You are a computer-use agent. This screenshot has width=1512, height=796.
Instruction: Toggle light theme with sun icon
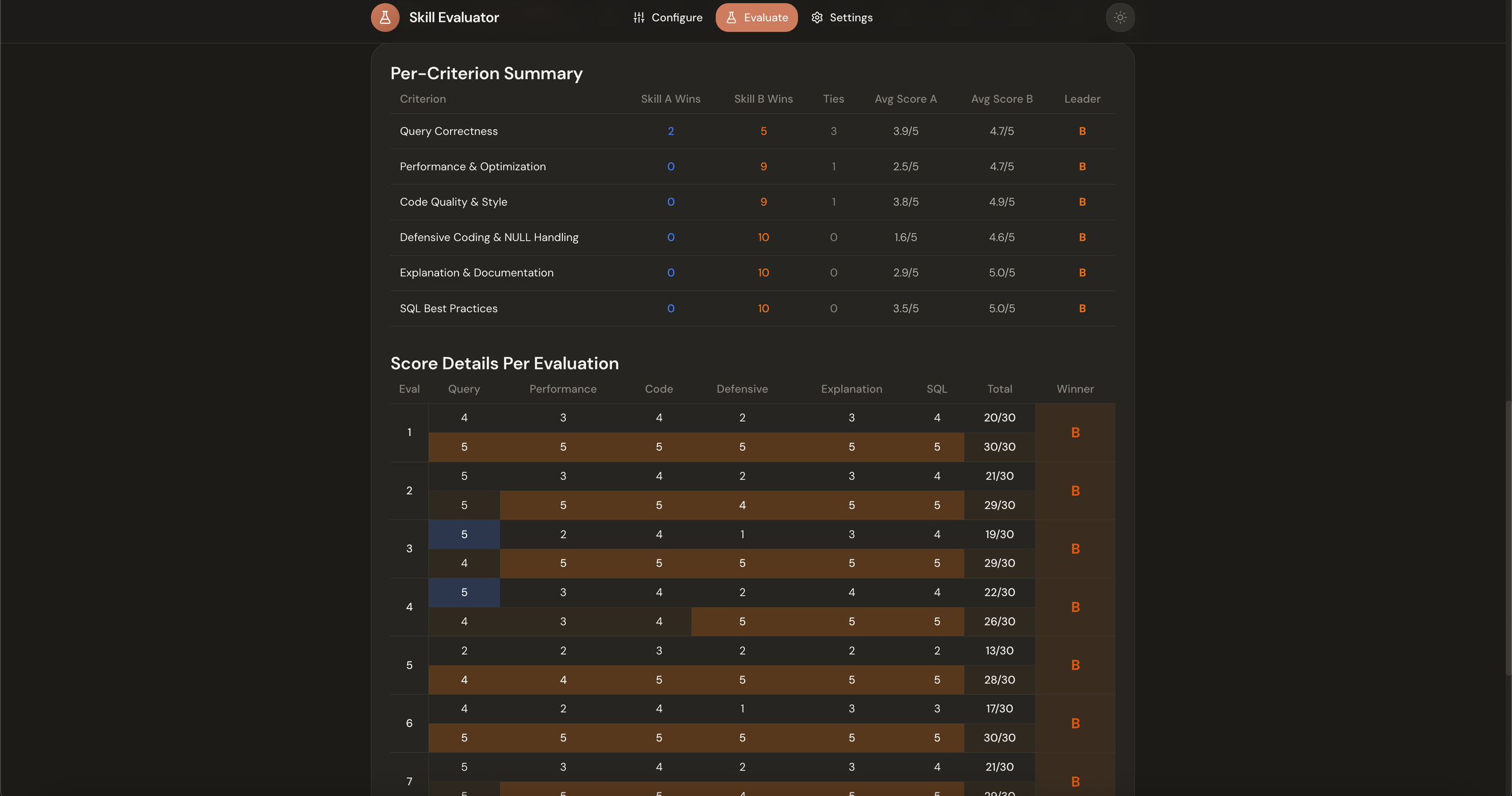pyautogui.click(x=1119, y=18)
